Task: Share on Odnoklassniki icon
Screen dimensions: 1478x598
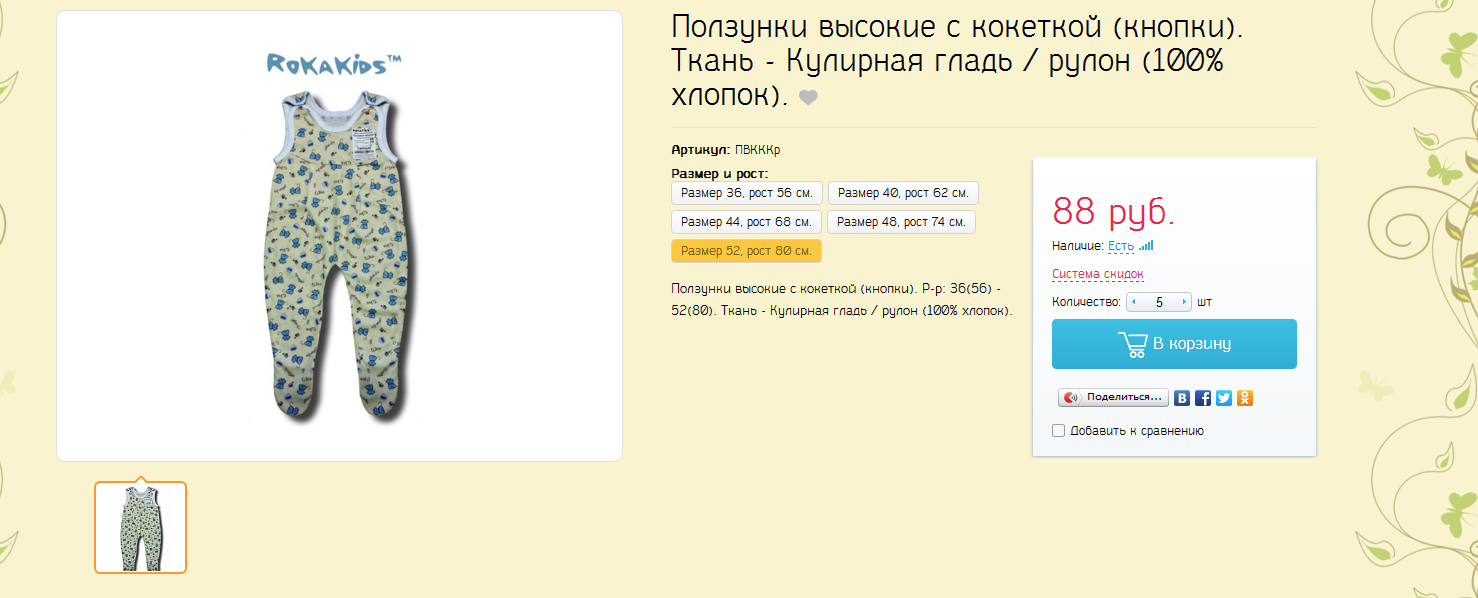Action: pyautogui.click(x=1245, y=398)
